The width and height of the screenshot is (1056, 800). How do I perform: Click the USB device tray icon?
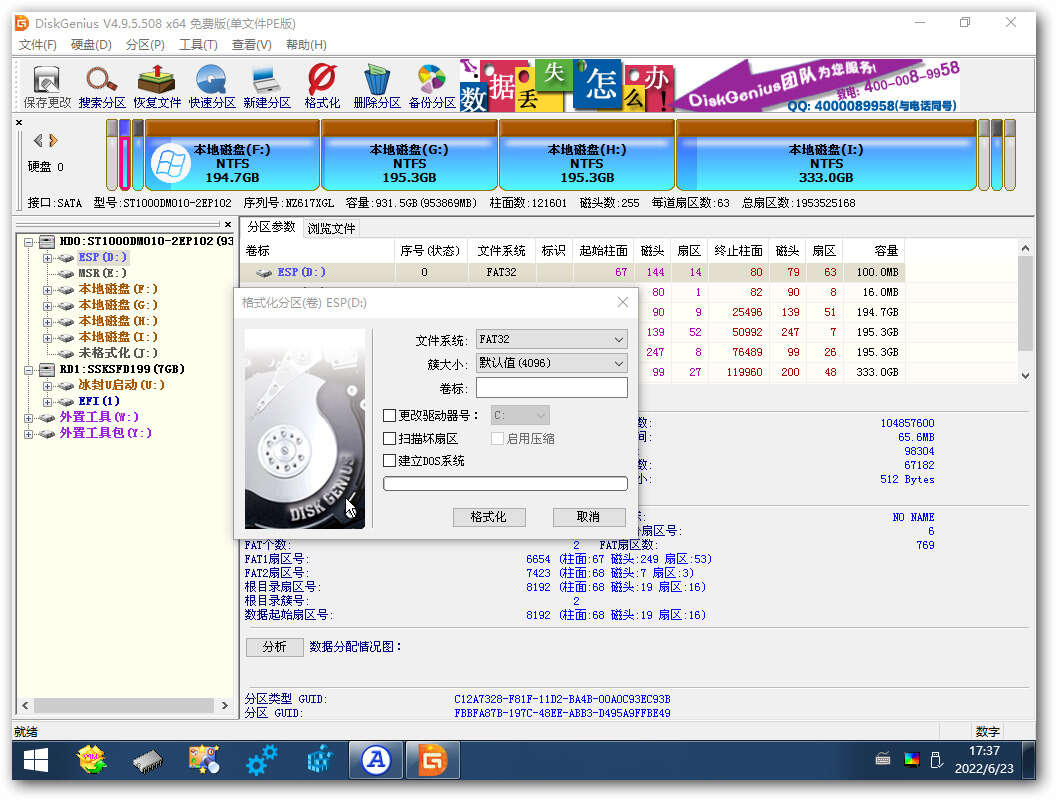coord(936,760)
